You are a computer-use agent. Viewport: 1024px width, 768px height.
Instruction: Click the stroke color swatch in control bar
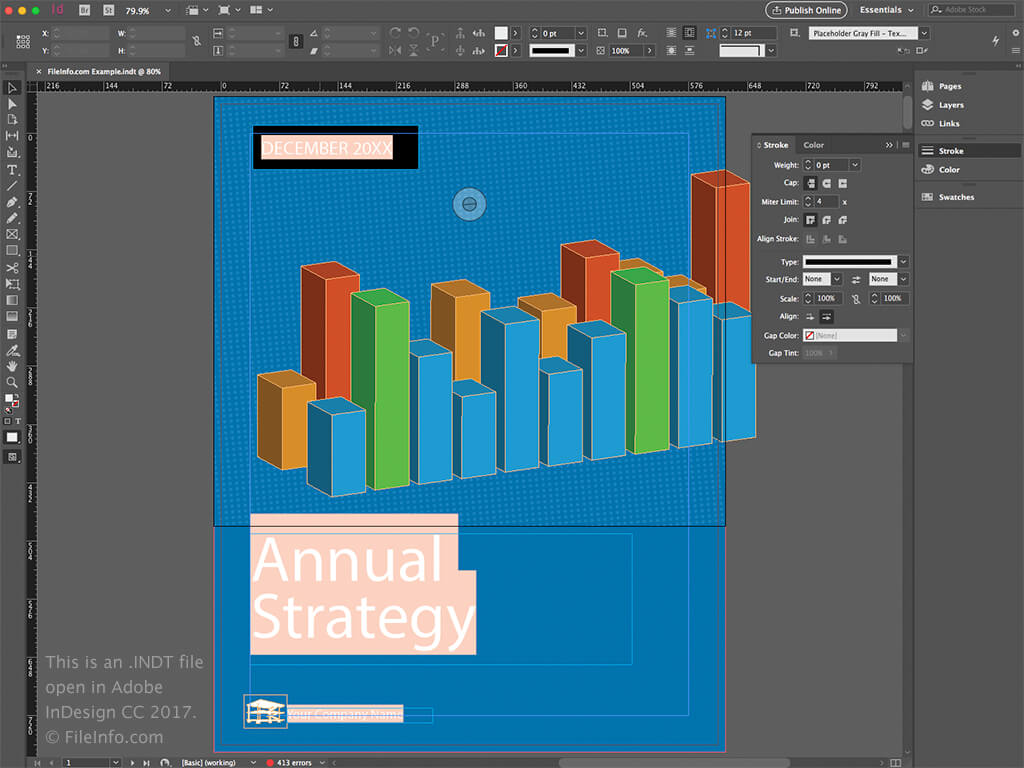click(x=501, y=50)
